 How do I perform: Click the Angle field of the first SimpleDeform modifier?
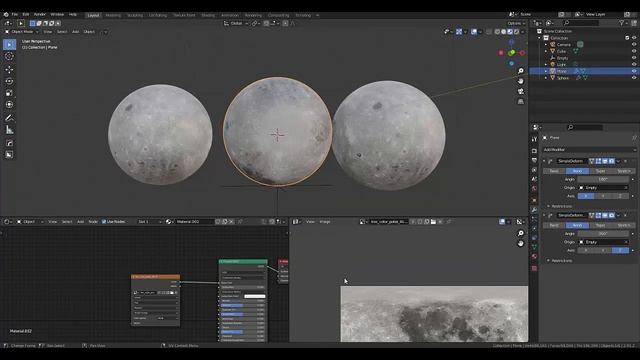[603, 180]
